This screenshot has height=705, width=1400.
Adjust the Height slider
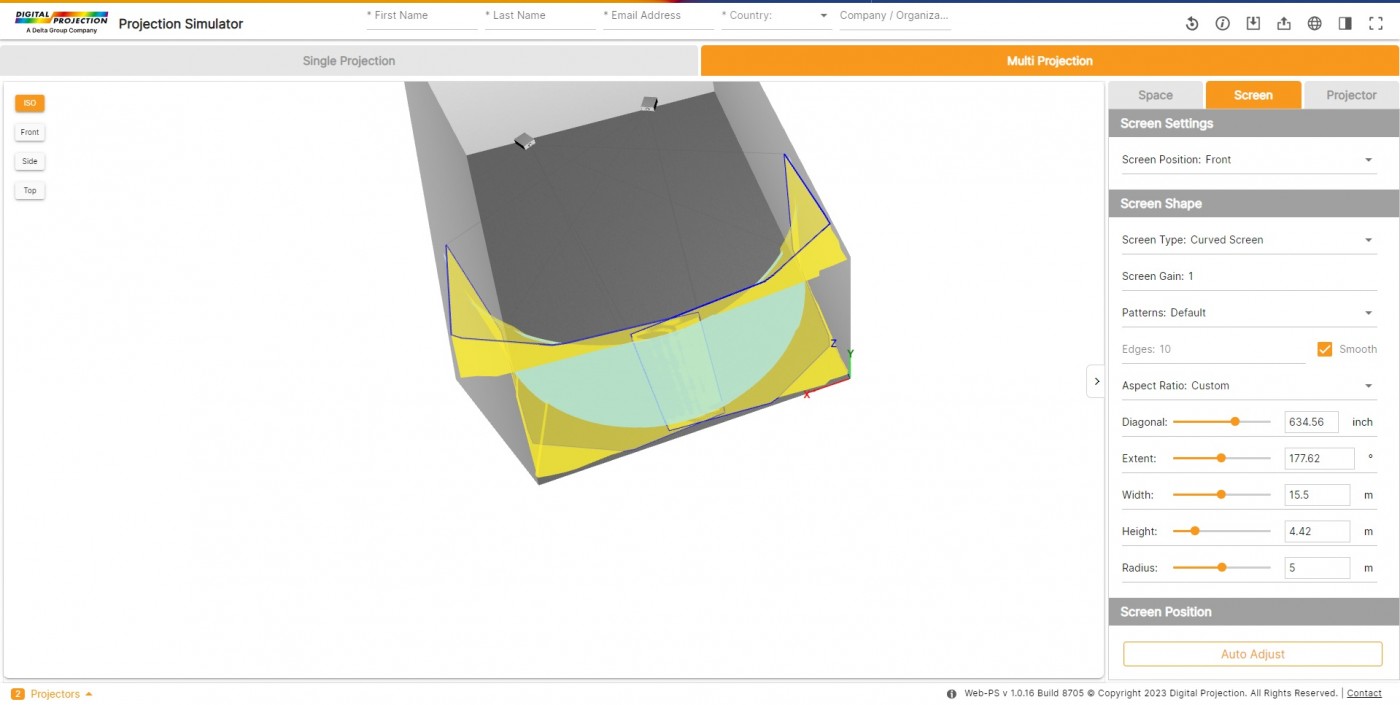pyautogui.click(x=1195, y=531)
